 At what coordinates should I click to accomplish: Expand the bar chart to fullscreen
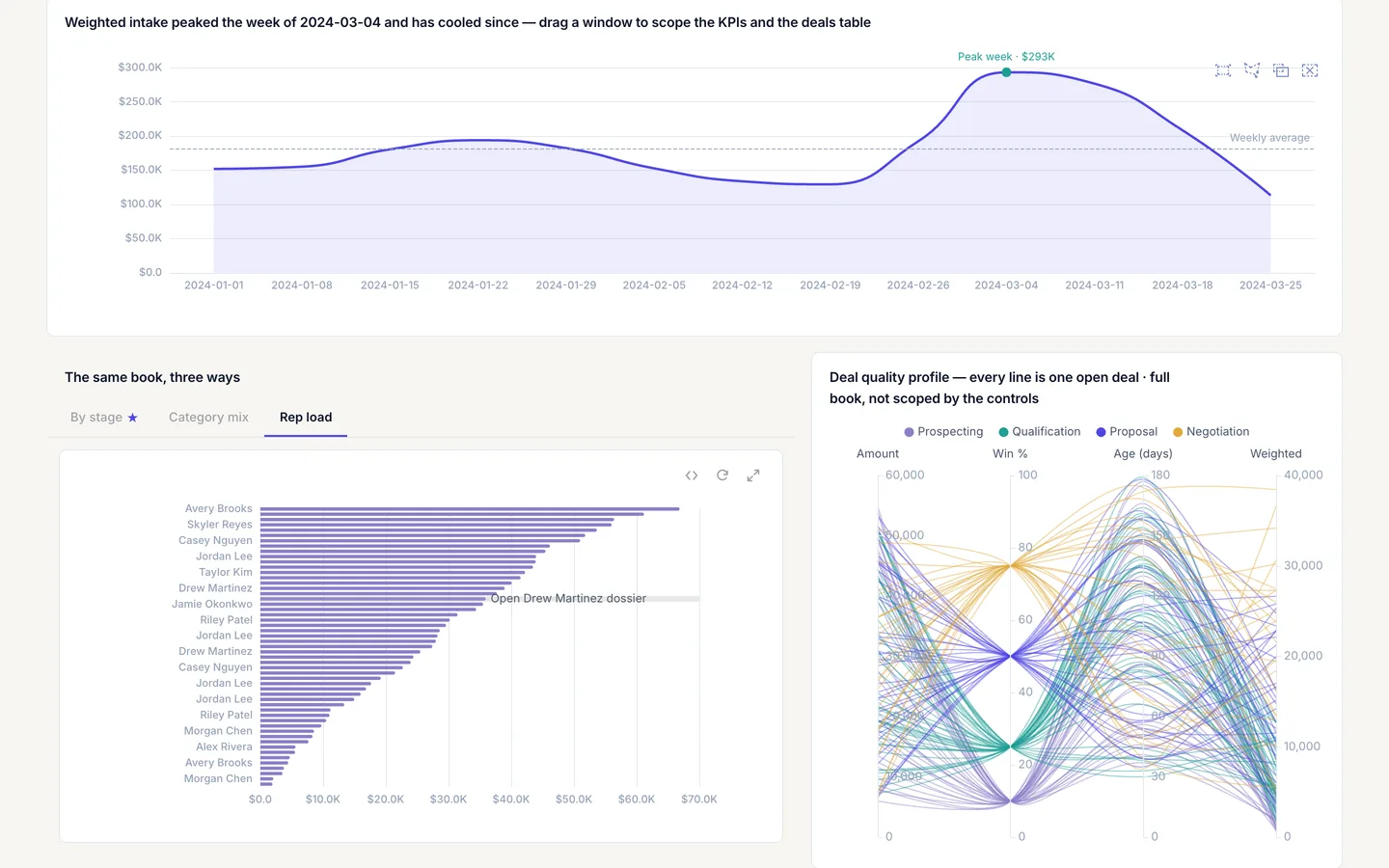tap(753, 475)
